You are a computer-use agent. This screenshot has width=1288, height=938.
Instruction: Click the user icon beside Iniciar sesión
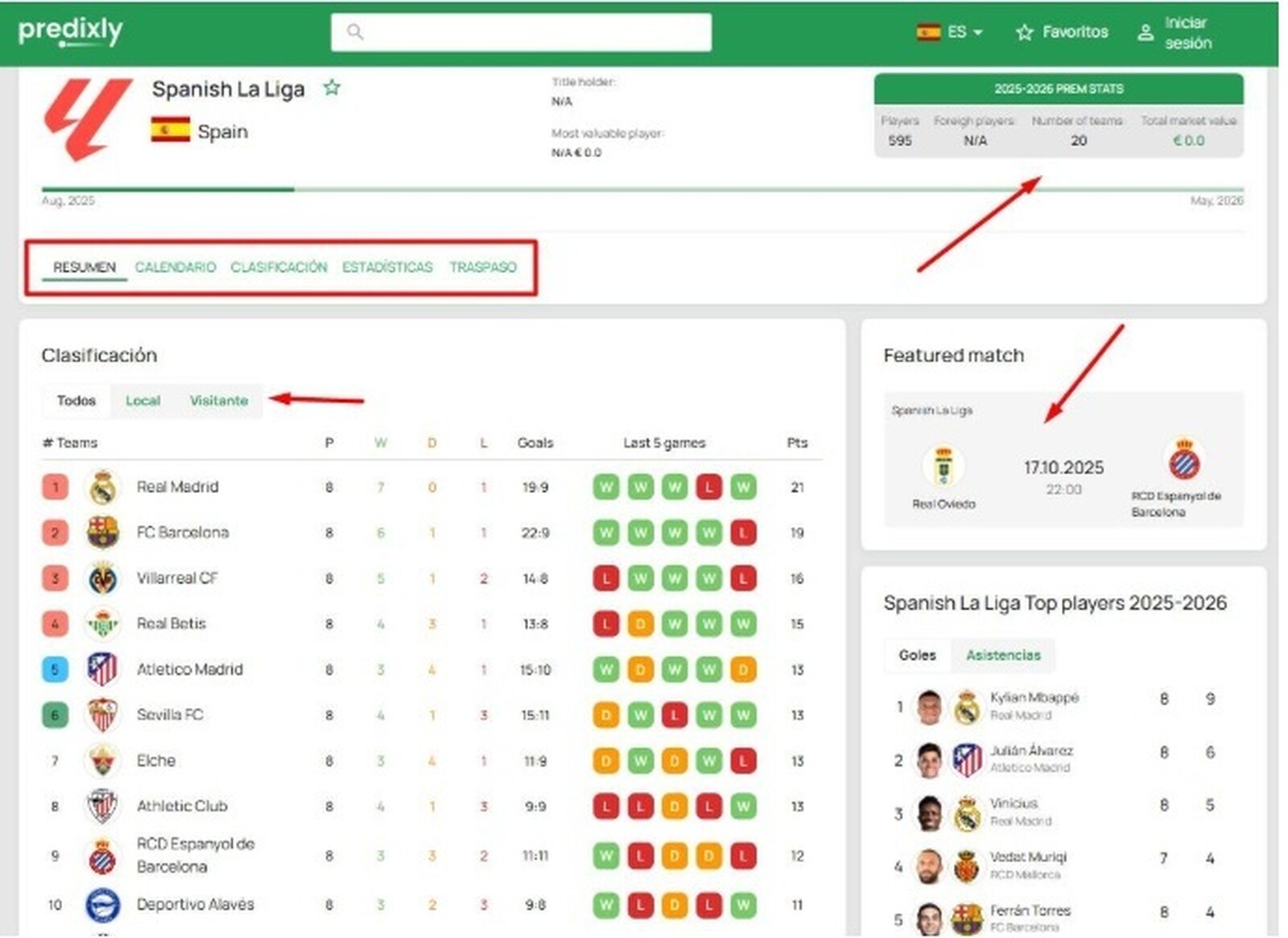[x=1145, y=33]
